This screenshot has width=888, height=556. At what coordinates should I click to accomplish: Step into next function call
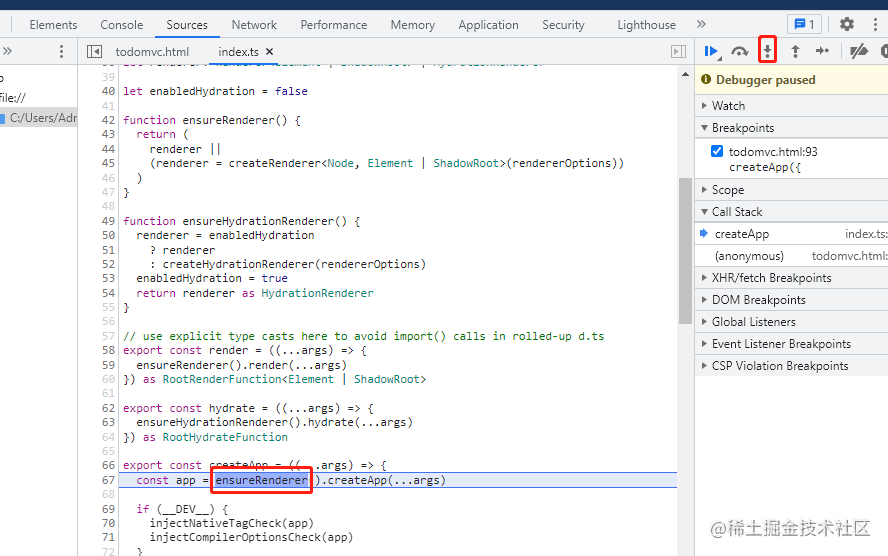(767, 52)
